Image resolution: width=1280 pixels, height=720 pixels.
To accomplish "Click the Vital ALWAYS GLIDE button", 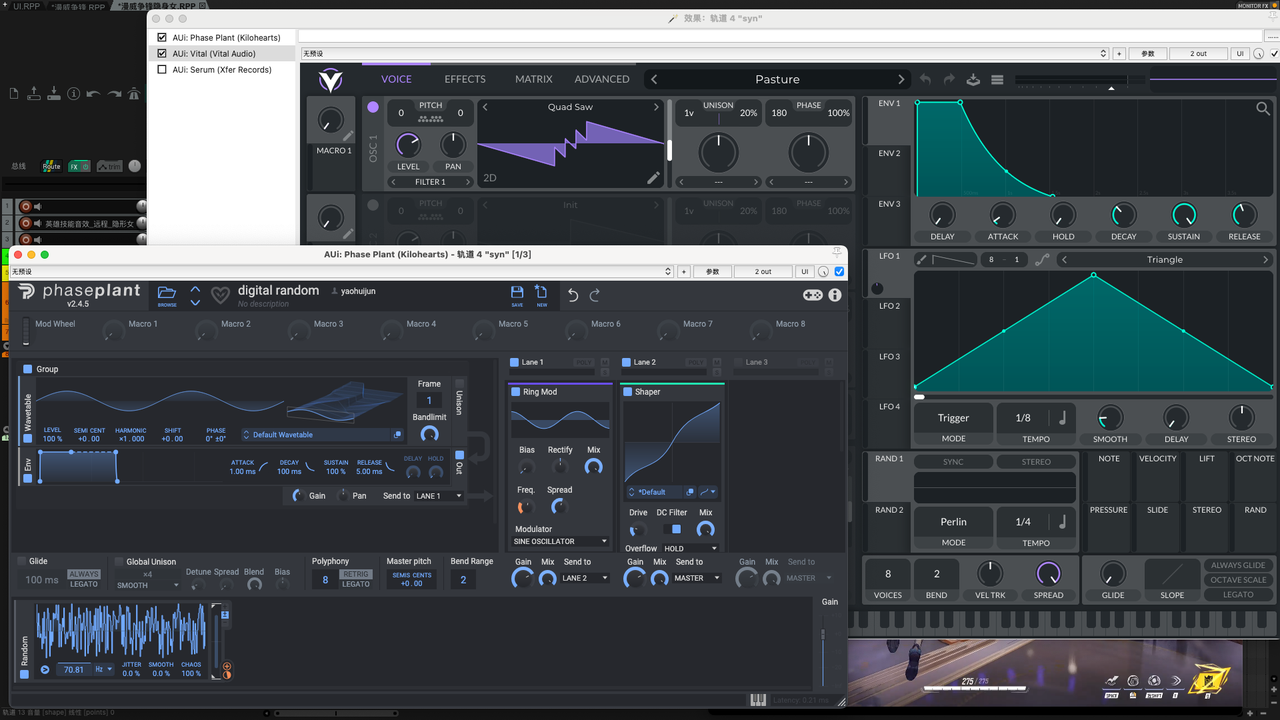I will [x=1238, y=565].
